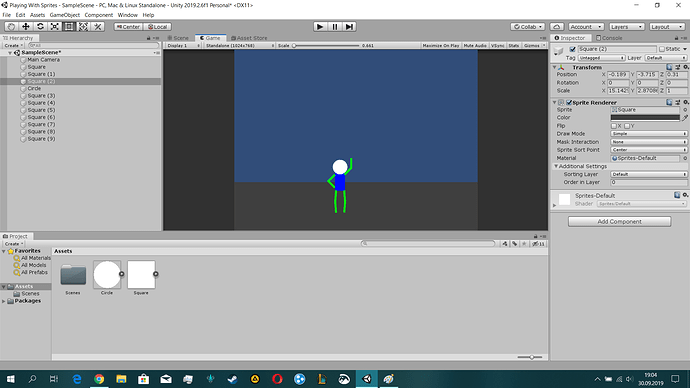This screenshot has height=388, width=690.
Task: Open the GameObject menu
Action: pyautogui.click(x=65, y=15)
